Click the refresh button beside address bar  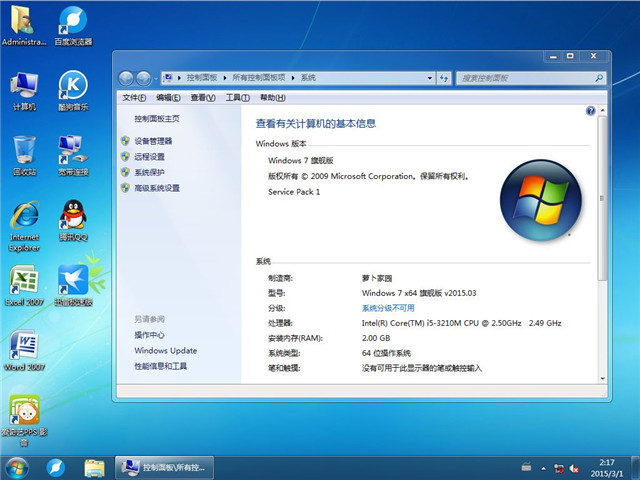444,78
